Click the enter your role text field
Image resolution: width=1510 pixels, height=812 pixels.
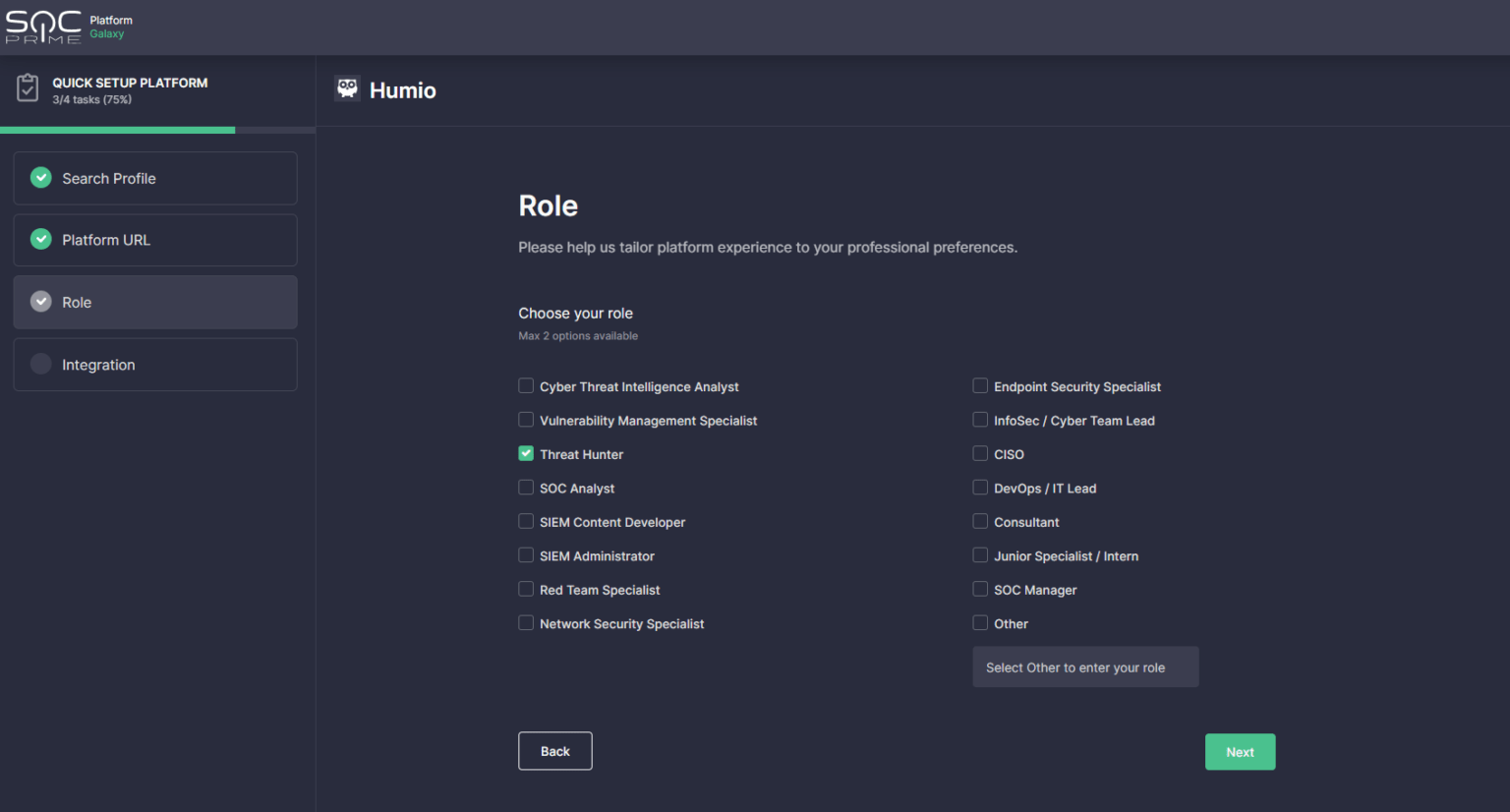pyautogui.click(x=1085, y=667)
